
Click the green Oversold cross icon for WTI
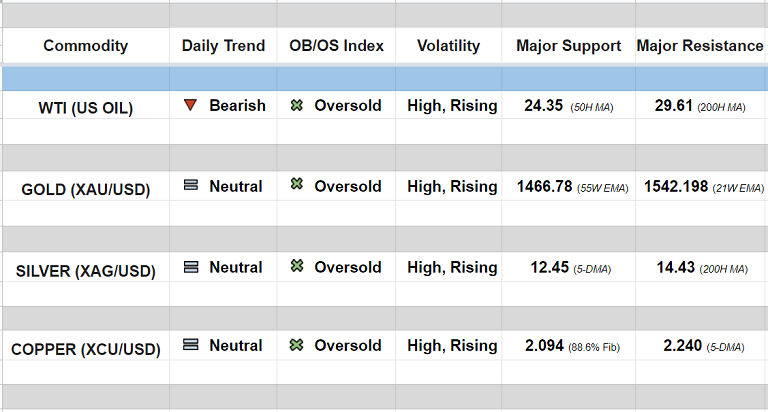pos(296,105)
